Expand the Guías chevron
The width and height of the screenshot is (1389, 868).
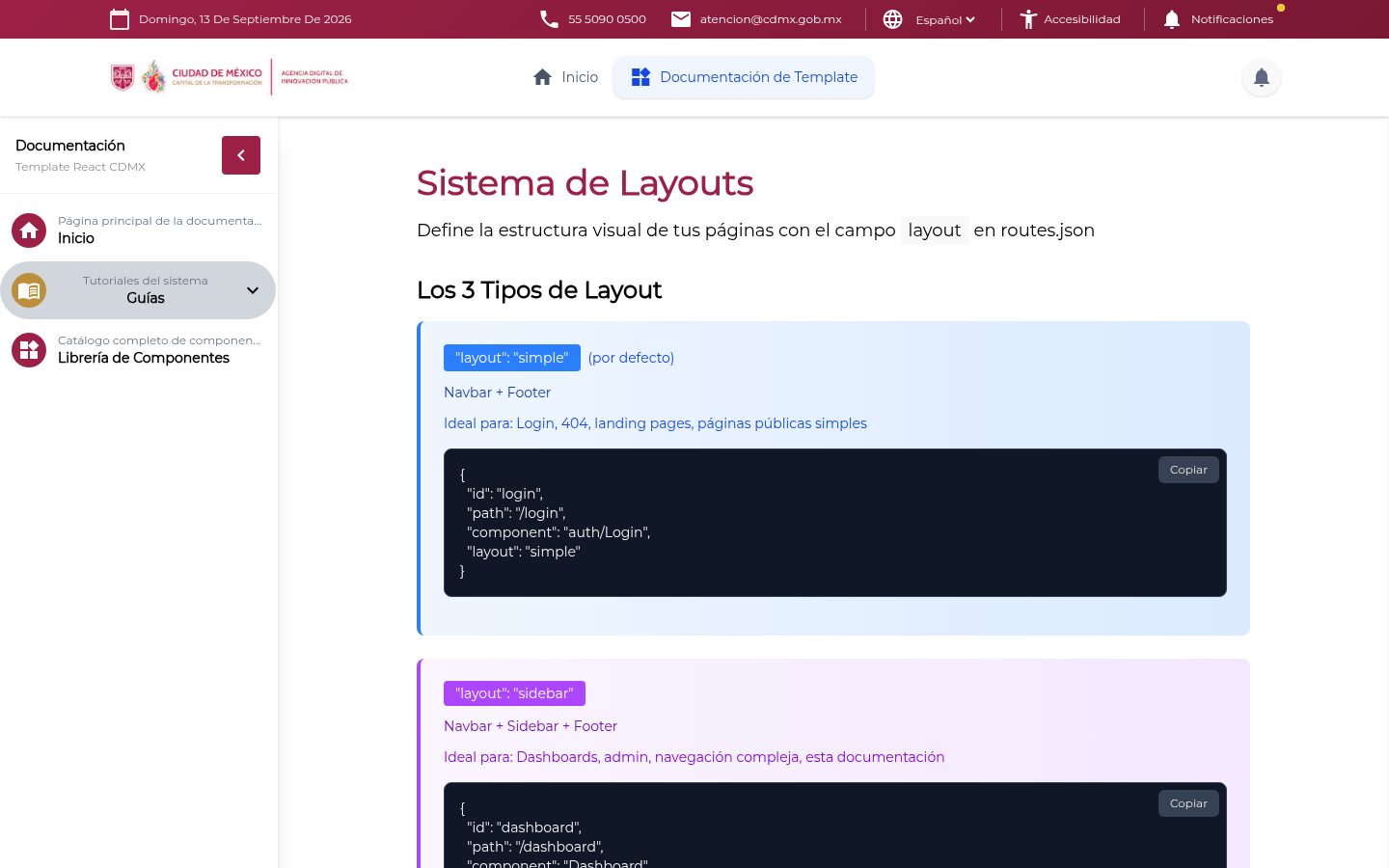pos(253,290)
